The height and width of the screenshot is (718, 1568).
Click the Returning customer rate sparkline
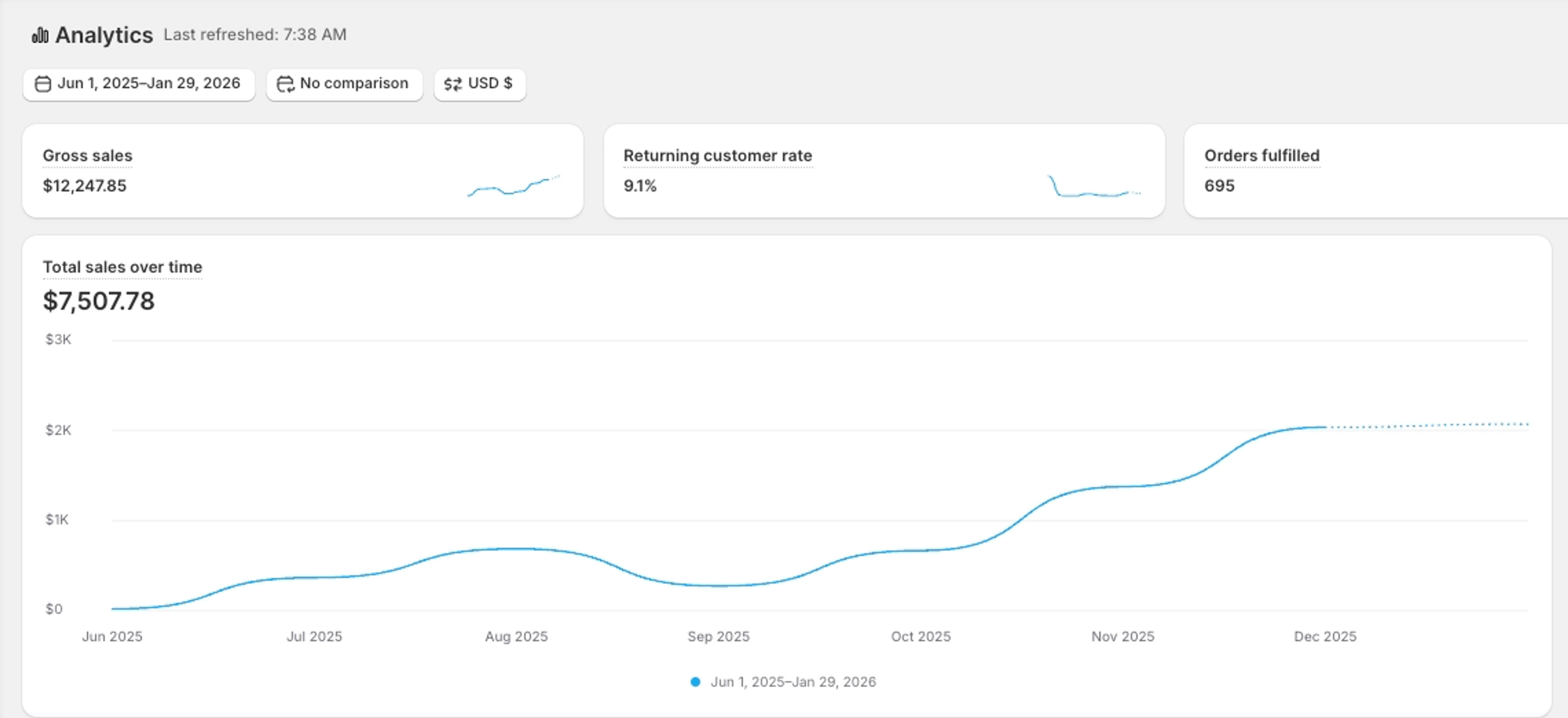[1094, 186]
